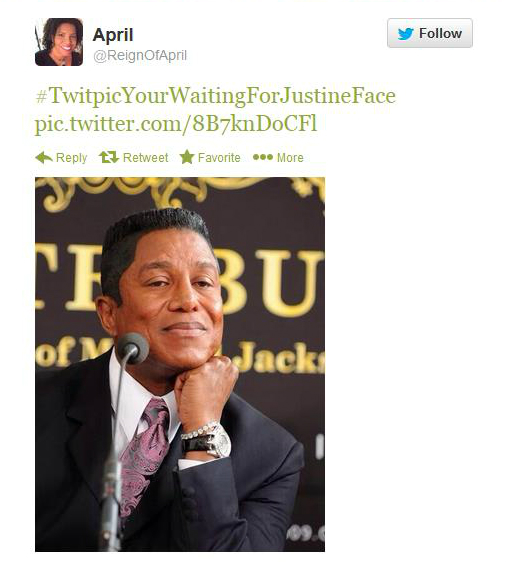Open April's profile avatar picture

(59, 42)
